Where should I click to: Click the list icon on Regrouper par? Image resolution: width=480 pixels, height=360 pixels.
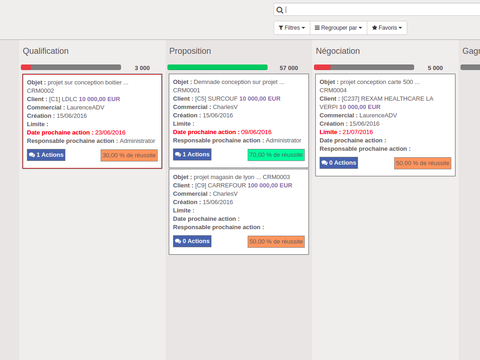pos(317,28)
